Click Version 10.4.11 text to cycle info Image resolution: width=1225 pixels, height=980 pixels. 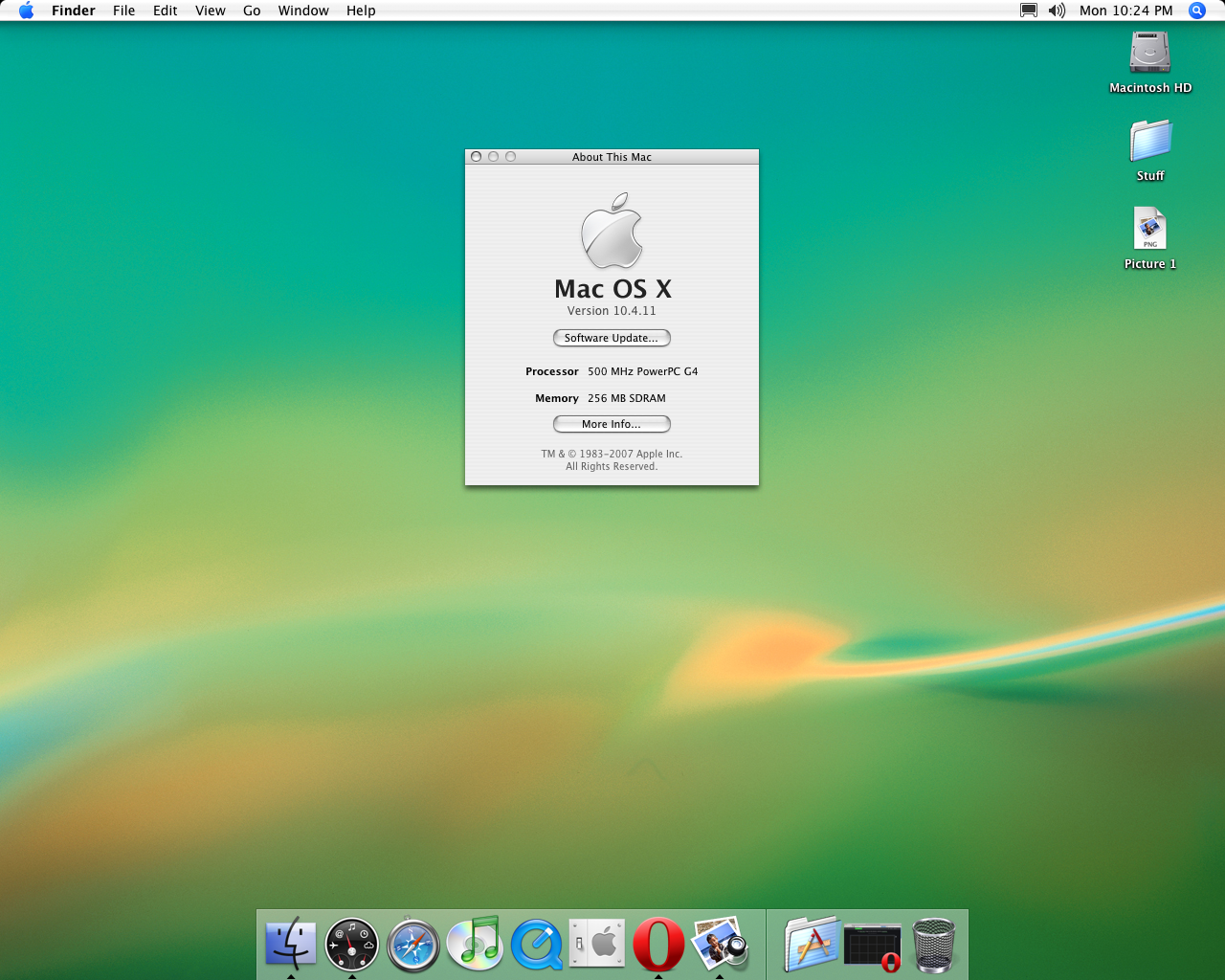612,311
